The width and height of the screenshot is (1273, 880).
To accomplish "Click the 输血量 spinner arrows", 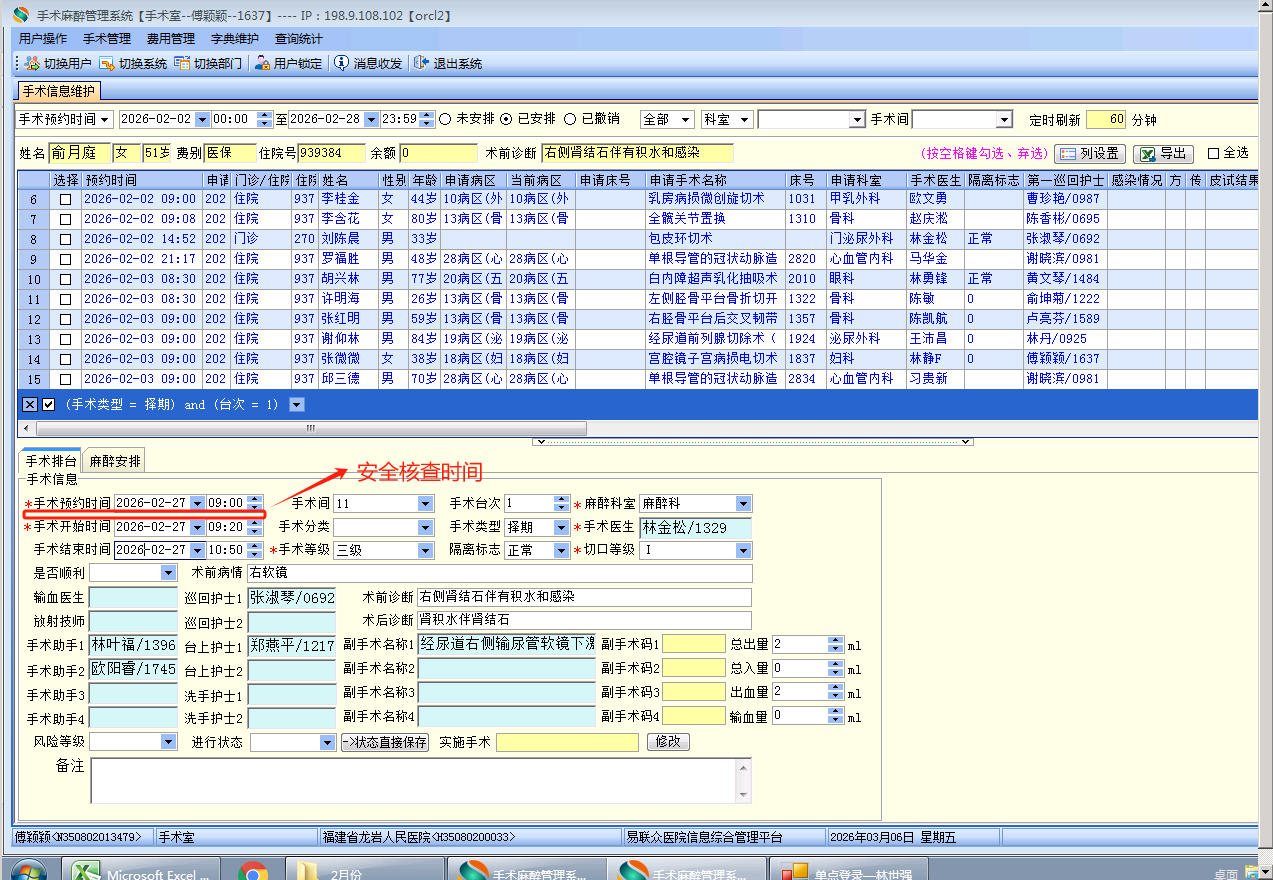I will pos(837,716).
